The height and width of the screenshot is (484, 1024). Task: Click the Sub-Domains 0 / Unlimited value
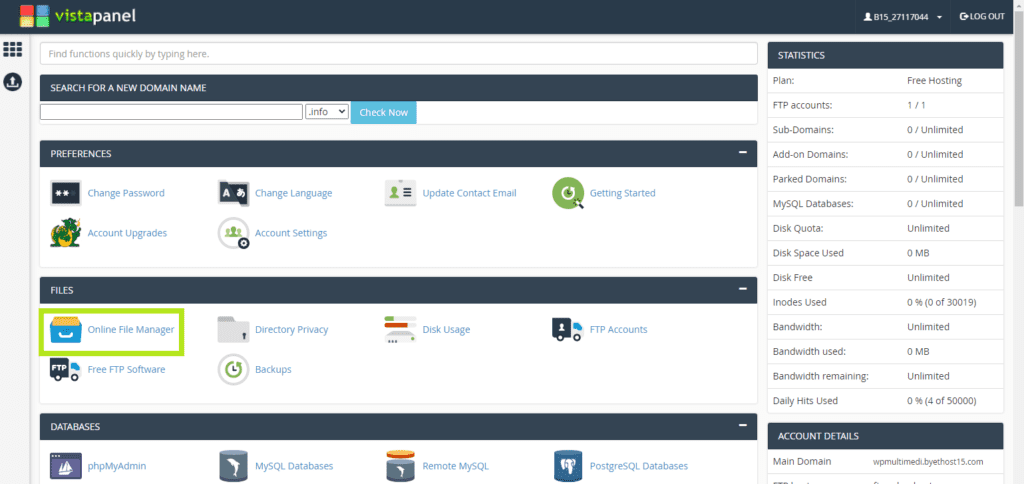[935, 130]
